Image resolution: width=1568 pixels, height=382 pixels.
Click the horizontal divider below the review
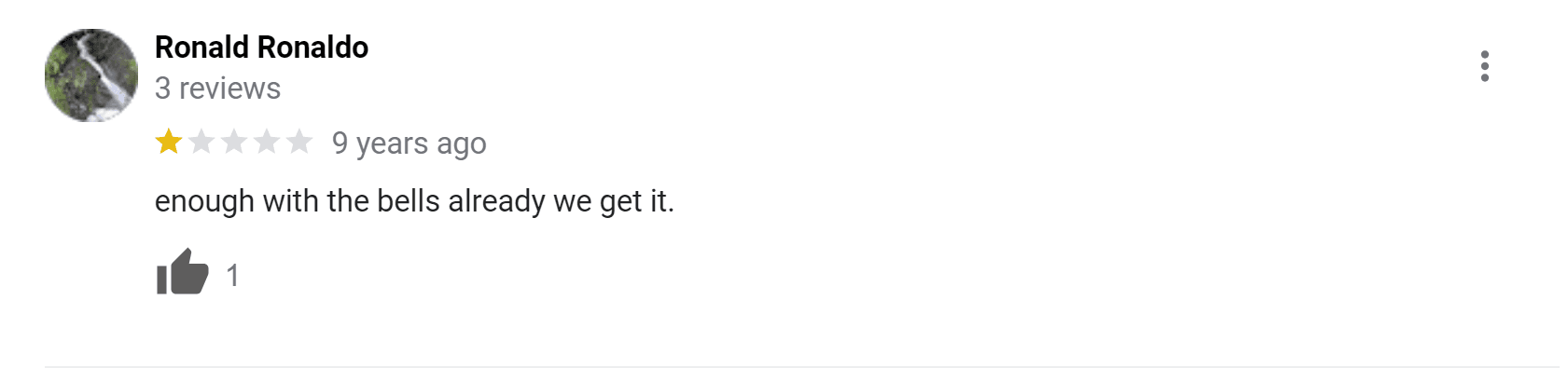click(x=802, y=367)
